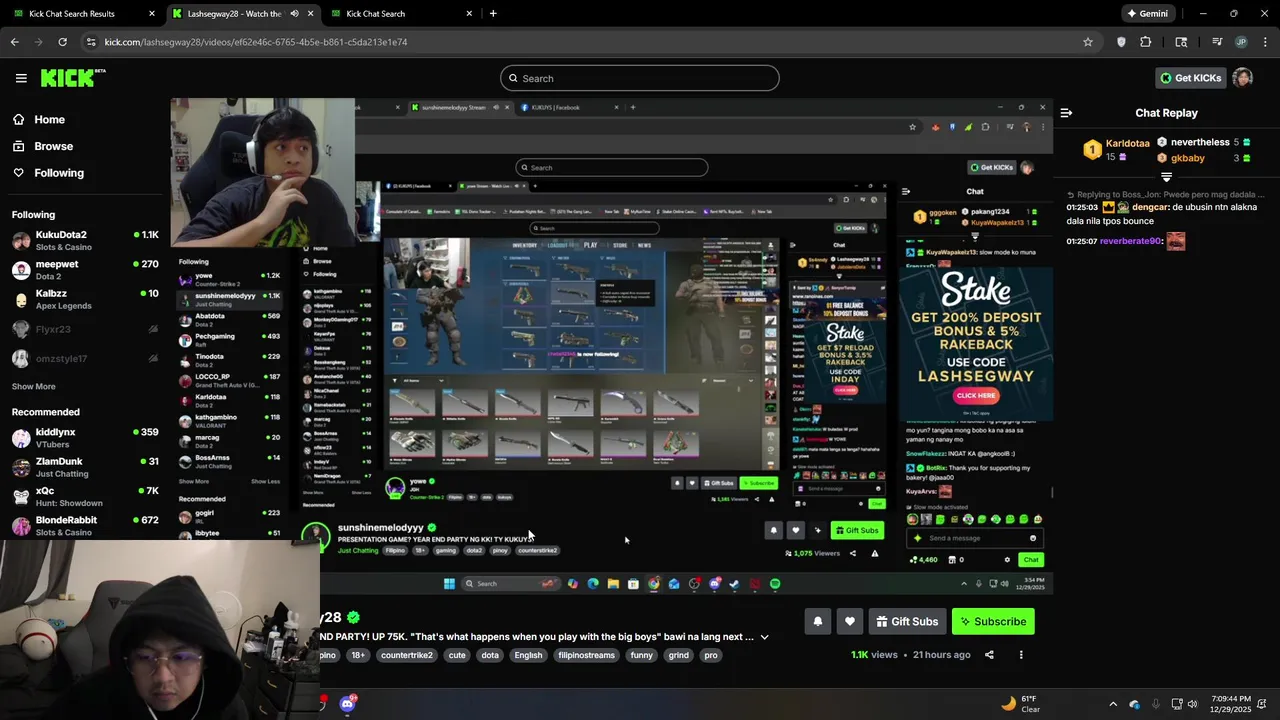The height and width of the screenshot is (720, 1280).
Task: Go back in browser history
Action: tap(14, 42)
